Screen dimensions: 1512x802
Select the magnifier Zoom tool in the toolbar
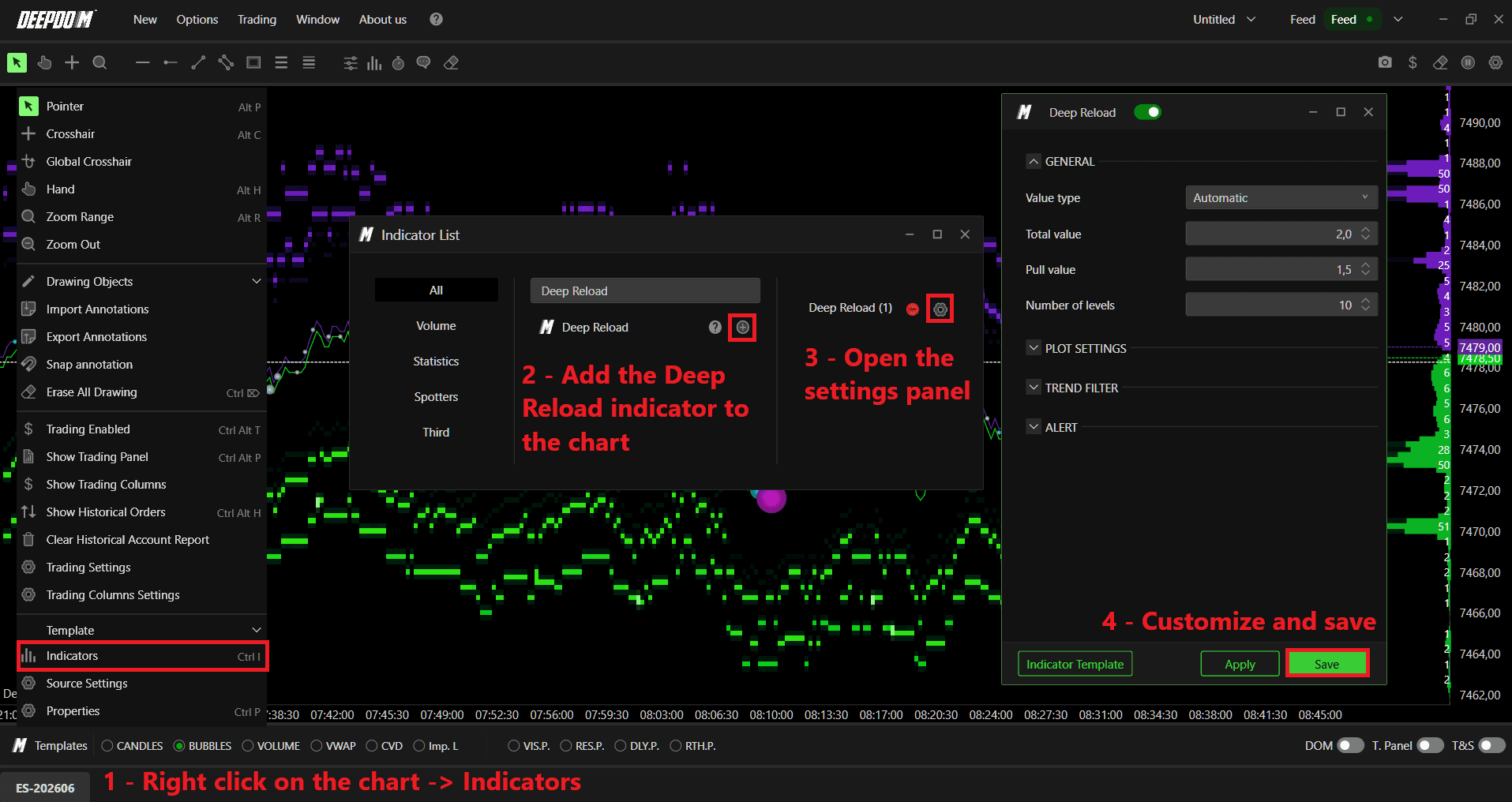point(99,62)
